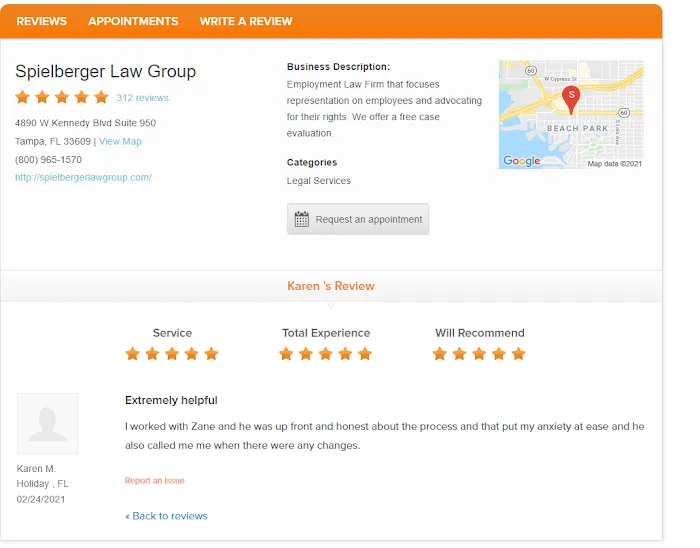The width and height of the screenshot is (700, 548).
Task: Click the red map pin marker
Action: 571,100
